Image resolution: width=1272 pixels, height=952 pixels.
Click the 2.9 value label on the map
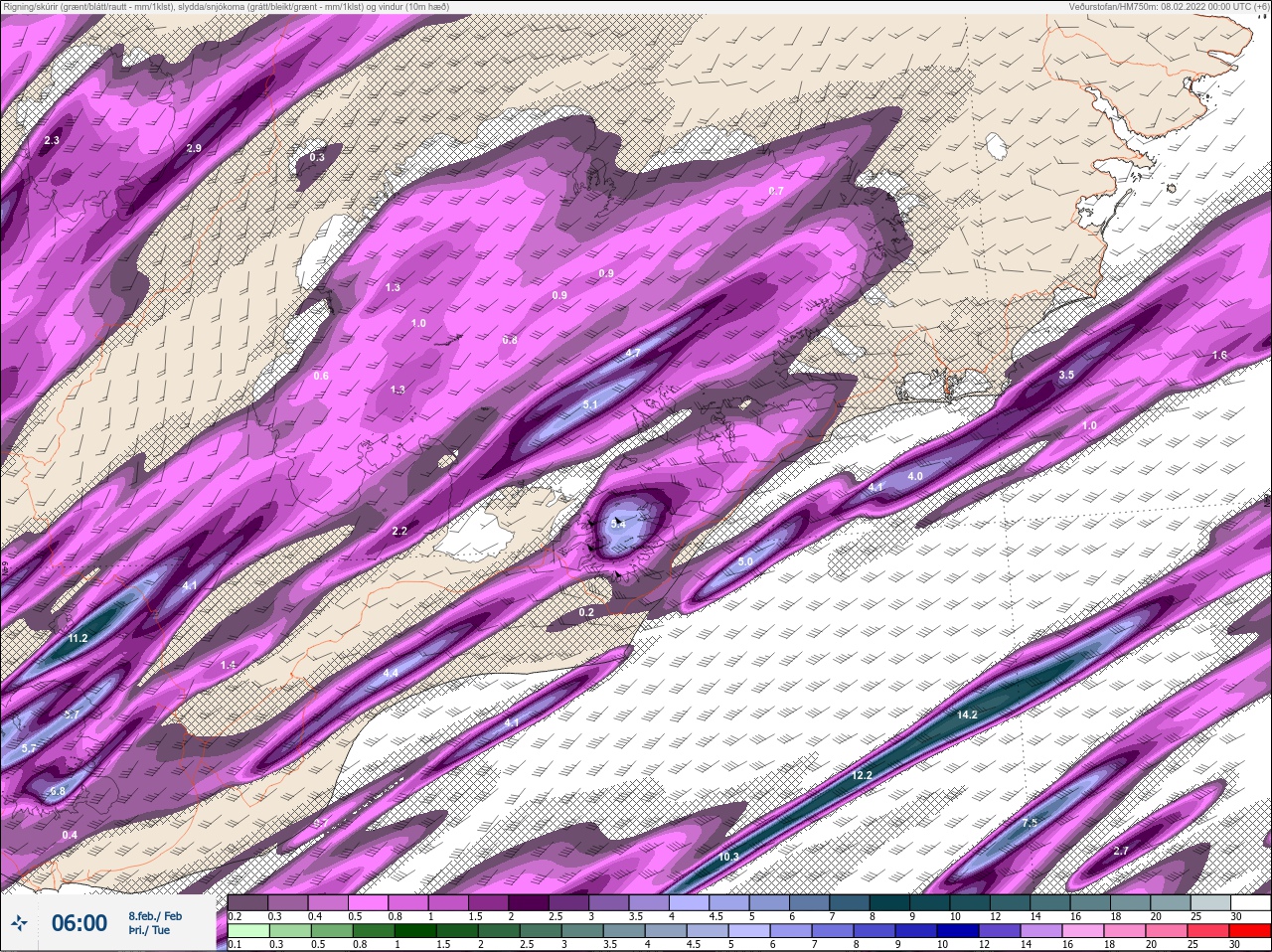point(194,148)
